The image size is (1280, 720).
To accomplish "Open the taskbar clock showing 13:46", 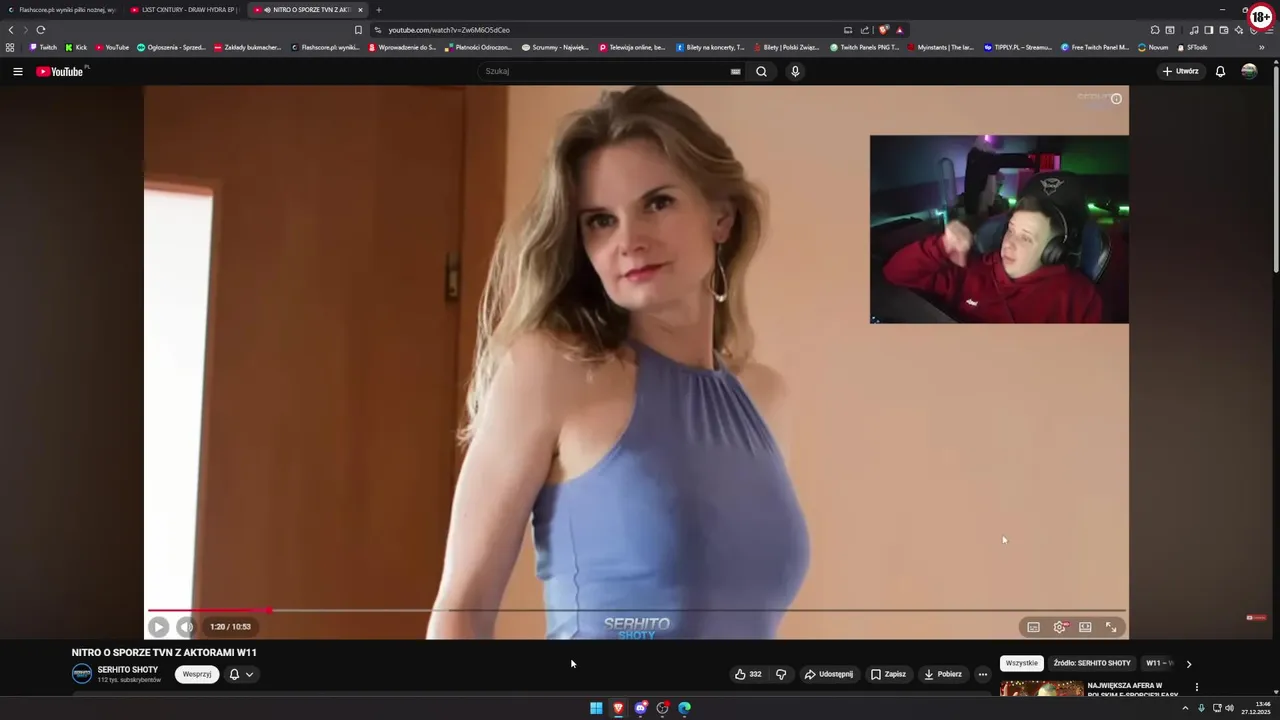I will tap(1255, 708).
